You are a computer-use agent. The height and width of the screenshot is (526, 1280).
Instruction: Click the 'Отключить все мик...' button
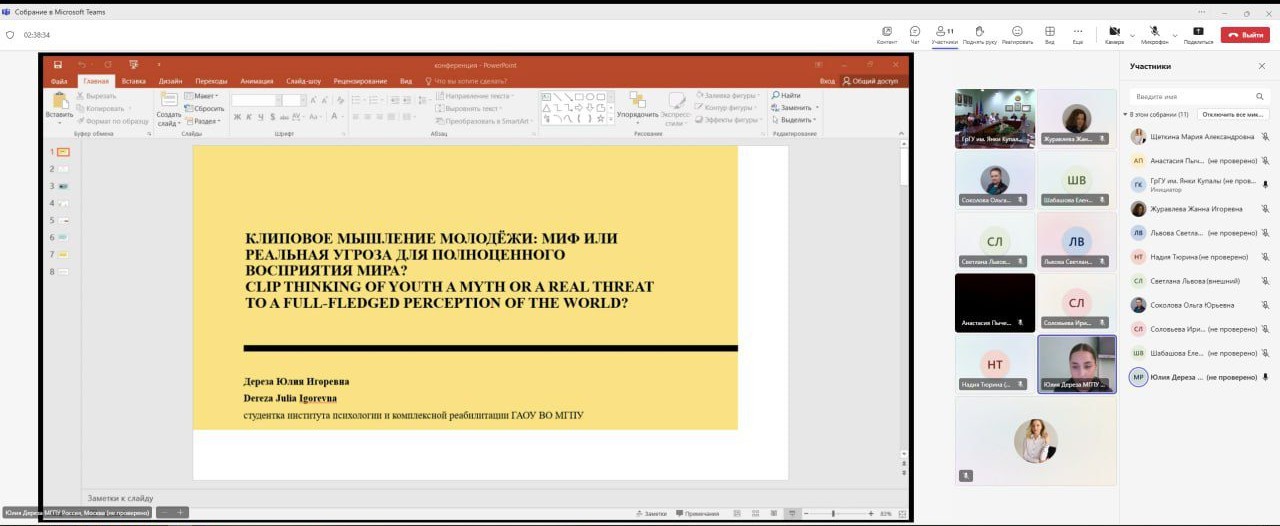coord(1233,115)
